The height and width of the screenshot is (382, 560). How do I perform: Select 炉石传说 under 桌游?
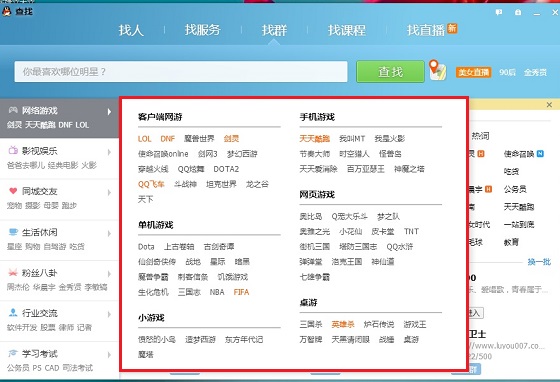pos(379,324)
